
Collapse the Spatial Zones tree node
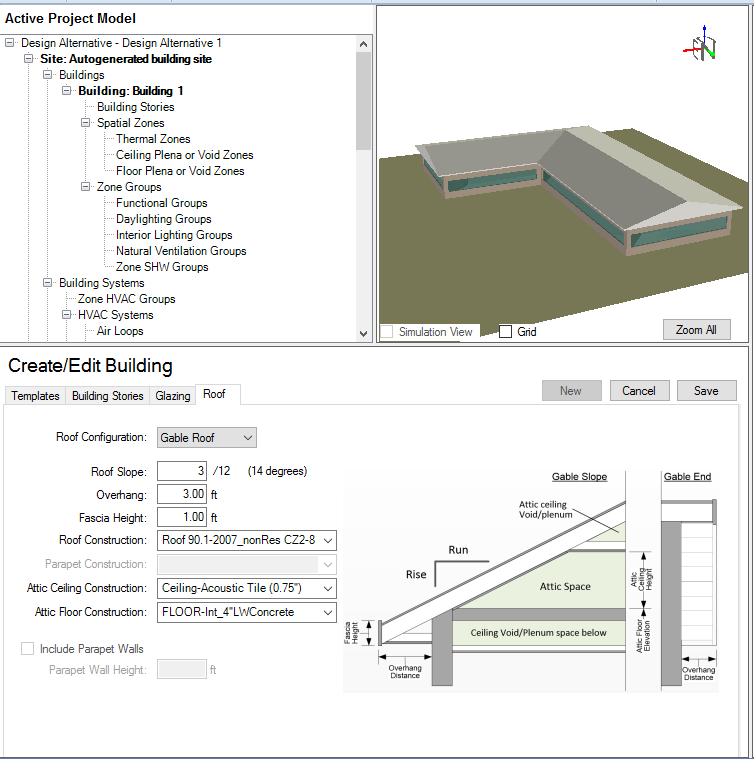click(86, 123)
